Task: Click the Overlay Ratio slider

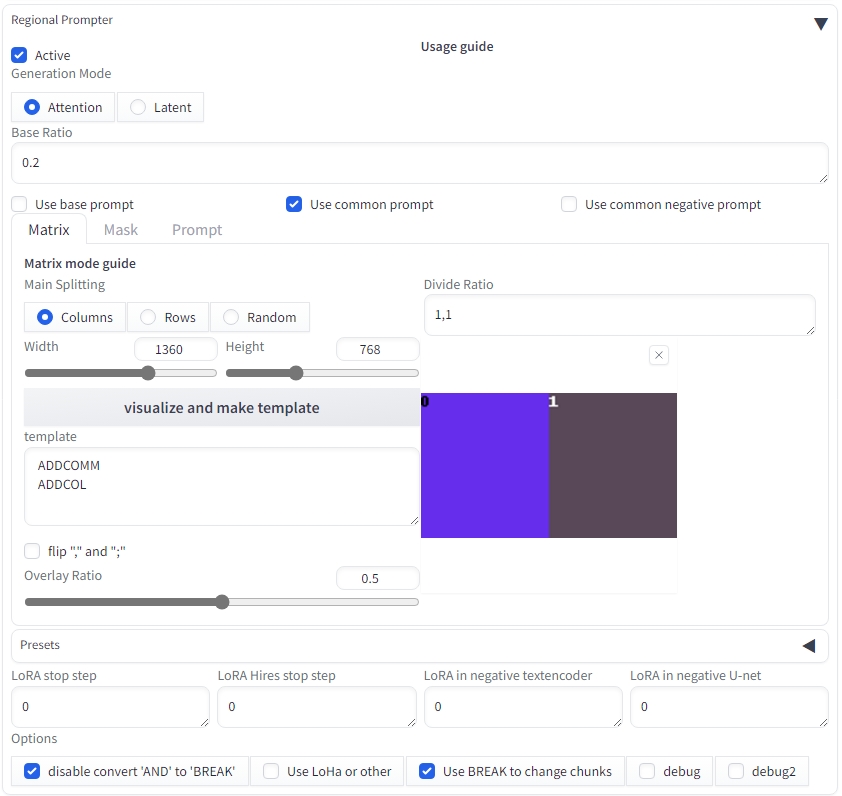Action: pyautogui.click(x=221, y=602)
